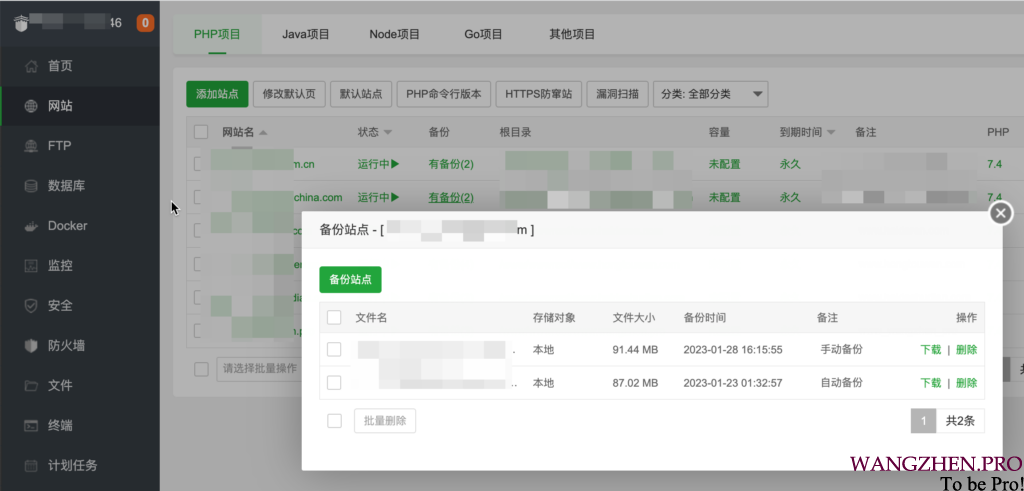This screenshot has width=1024, height=491.
Task: Open the 分类: 全部分类 dropdown
Action: pyautogui.click(x=710, y=94)
